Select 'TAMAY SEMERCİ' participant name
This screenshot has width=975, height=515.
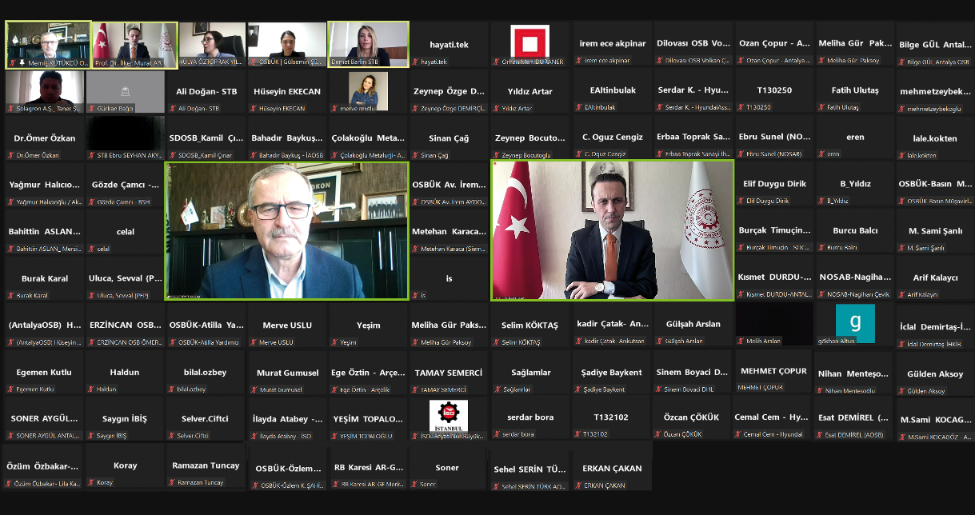[x=448, y=373]
